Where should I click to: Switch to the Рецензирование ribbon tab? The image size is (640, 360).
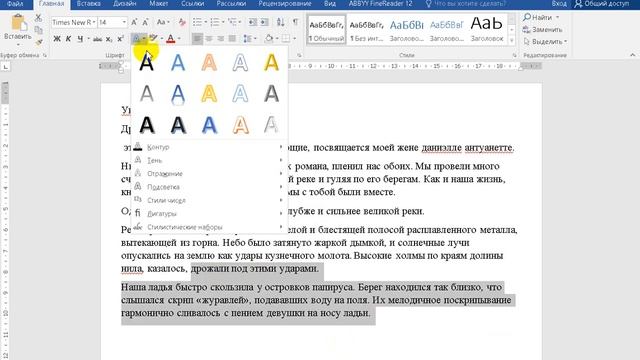coord(284,4)
